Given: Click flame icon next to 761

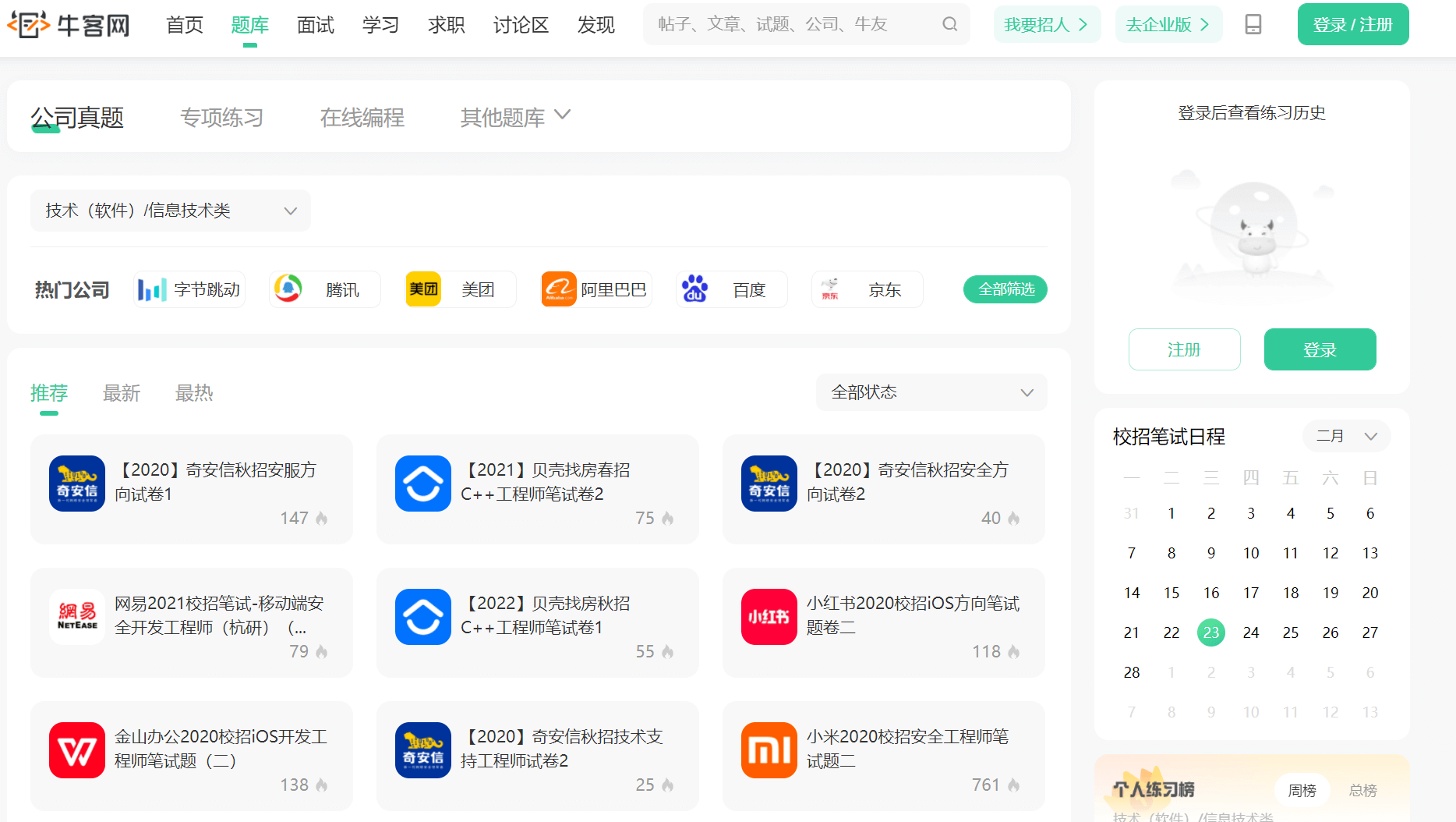Looking at the screenshot, I should pos(1014,785).
